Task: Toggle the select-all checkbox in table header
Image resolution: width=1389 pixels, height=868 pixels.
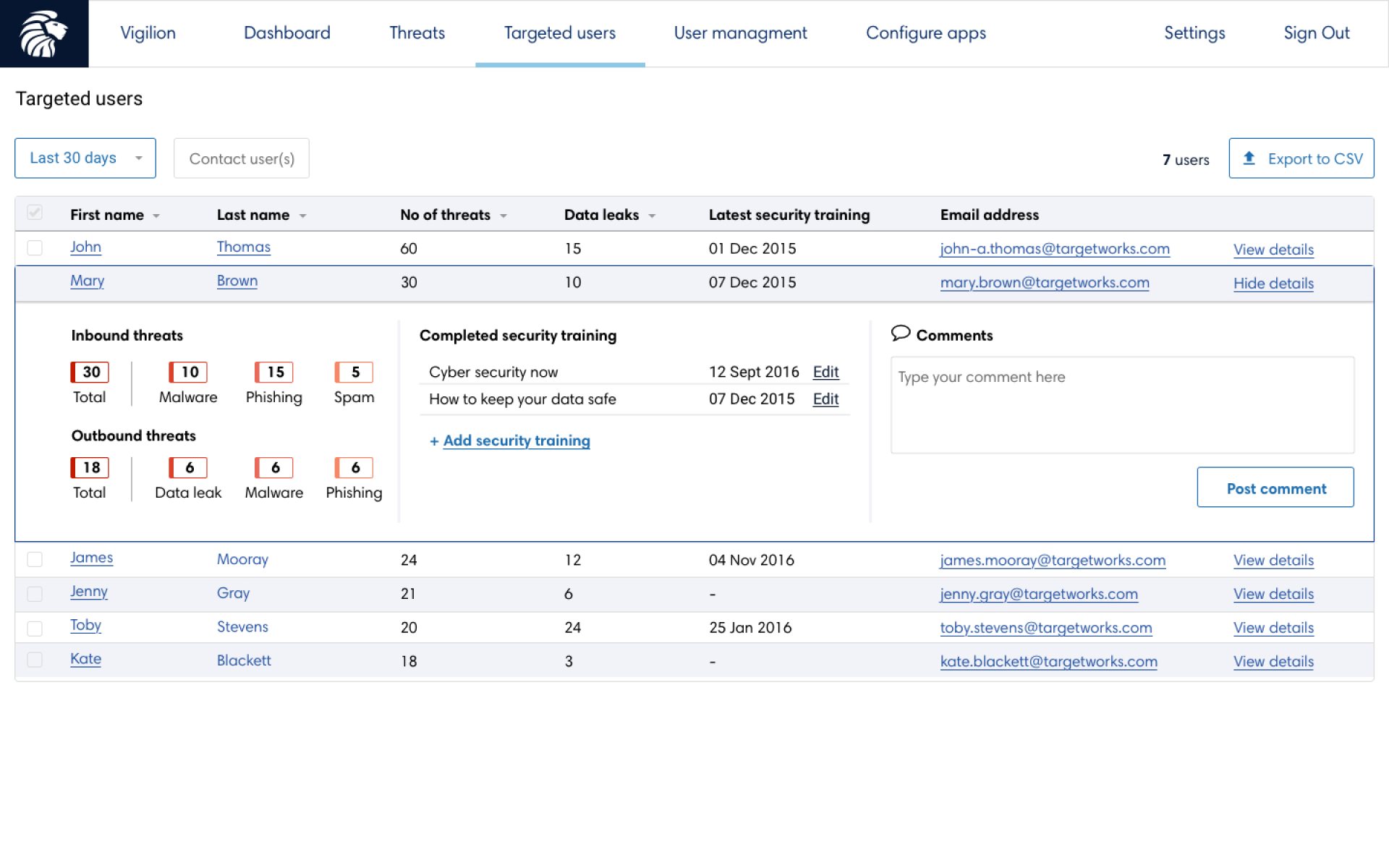Action: (35, 213)
